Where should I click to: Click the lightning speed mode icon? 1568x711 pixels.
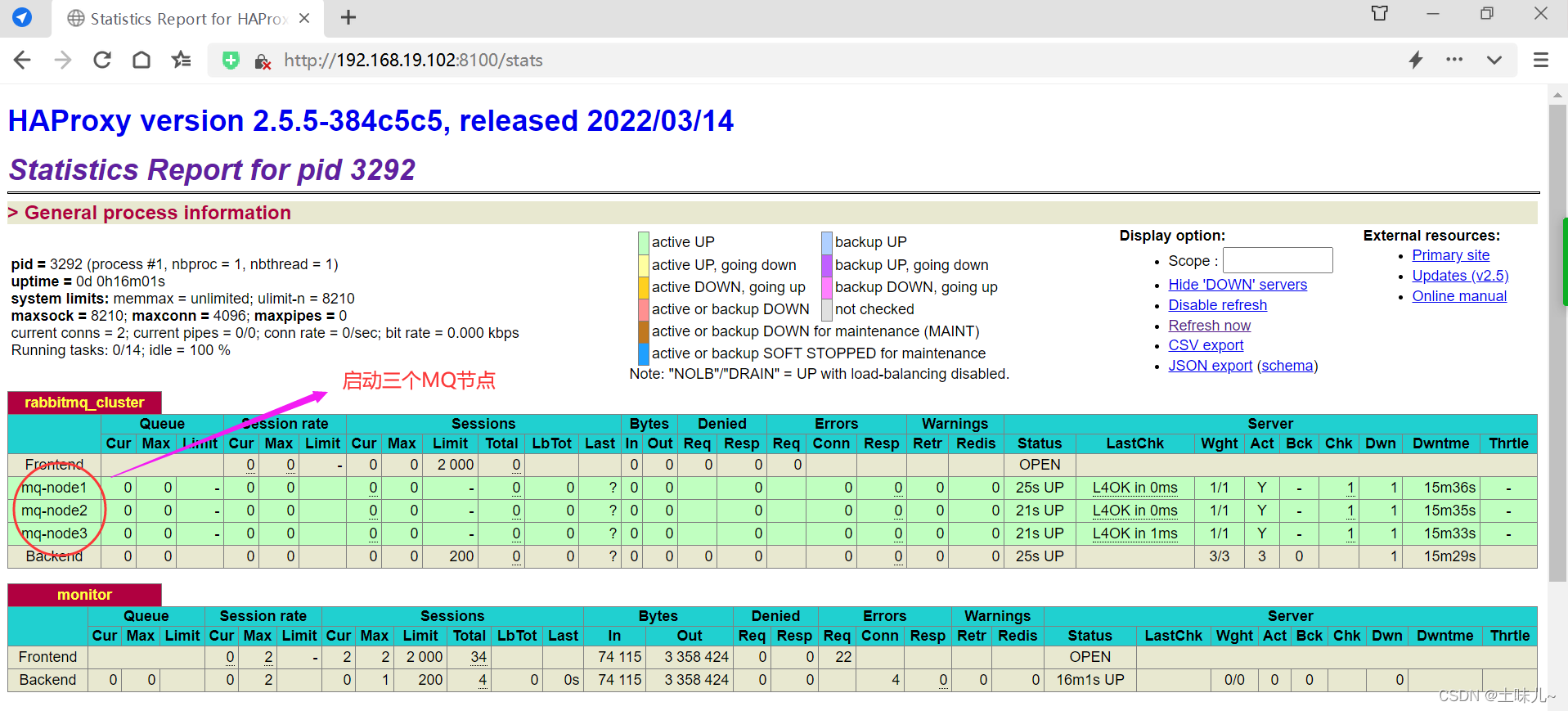[1416, 60]
